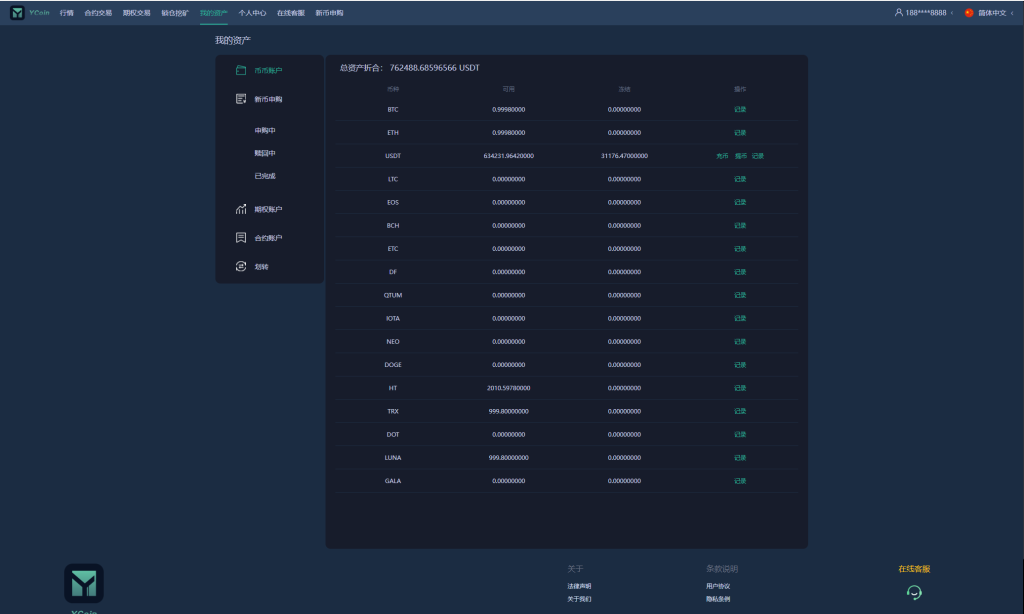Open 记录 for the GALA row
This screenshot has width=1024, height=614.
click(x=740, y=481)
